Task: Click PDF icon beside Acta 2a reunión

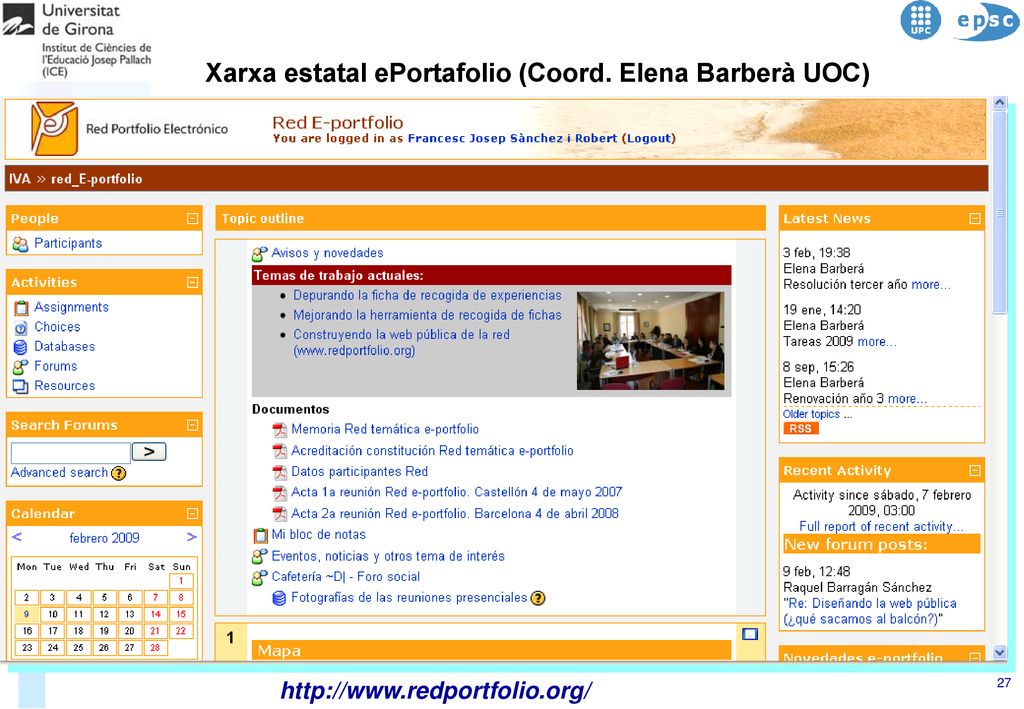Action: tap(280, 514)
